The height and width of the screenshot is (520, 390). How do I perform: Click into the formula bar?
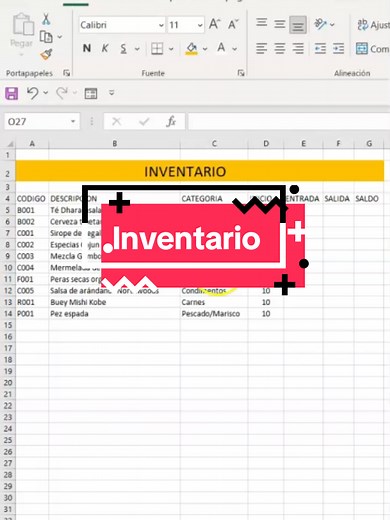[x=289, y=121]
